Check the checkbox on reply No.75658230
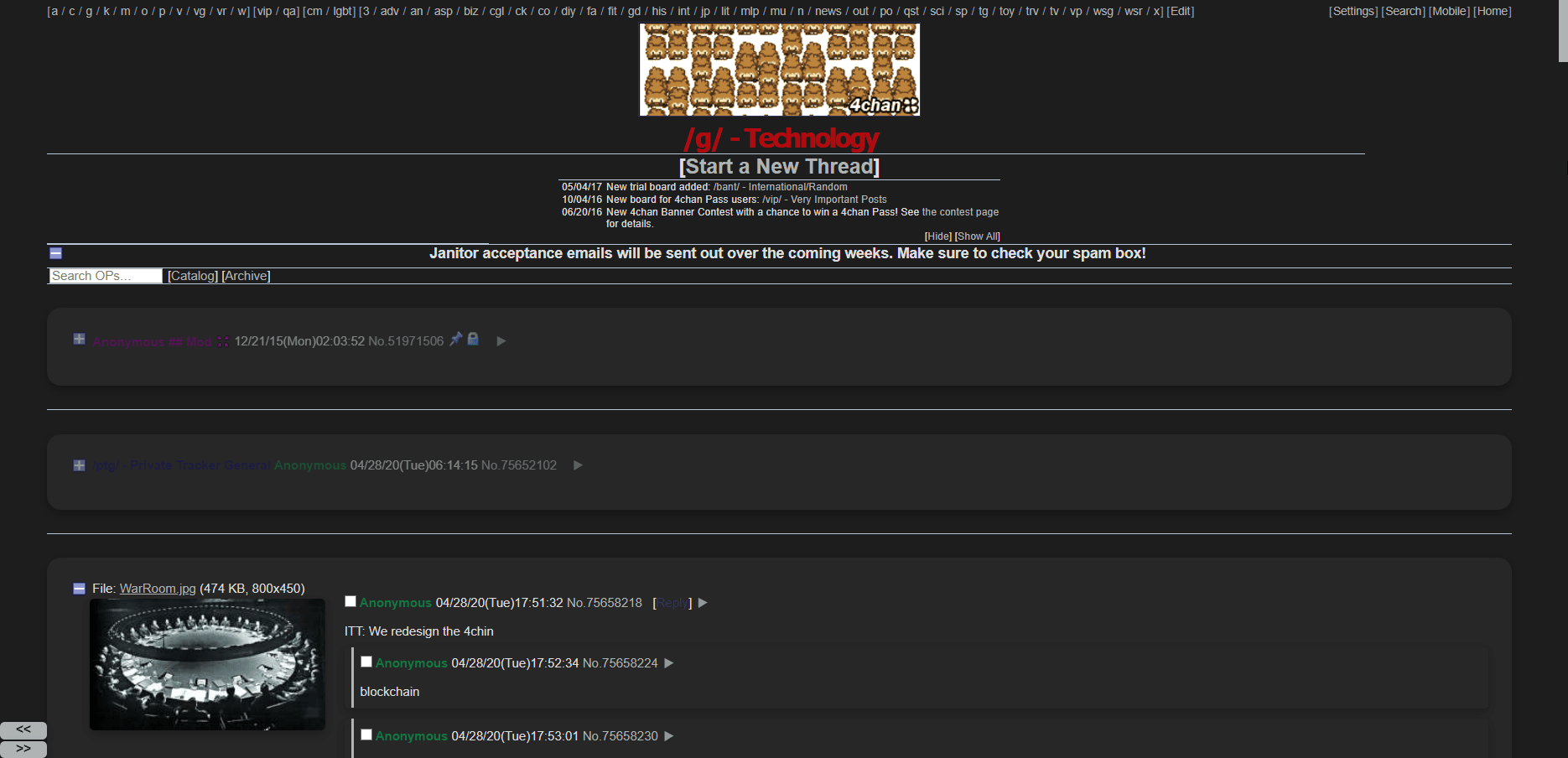1568x758 pixels. (366, 734)
